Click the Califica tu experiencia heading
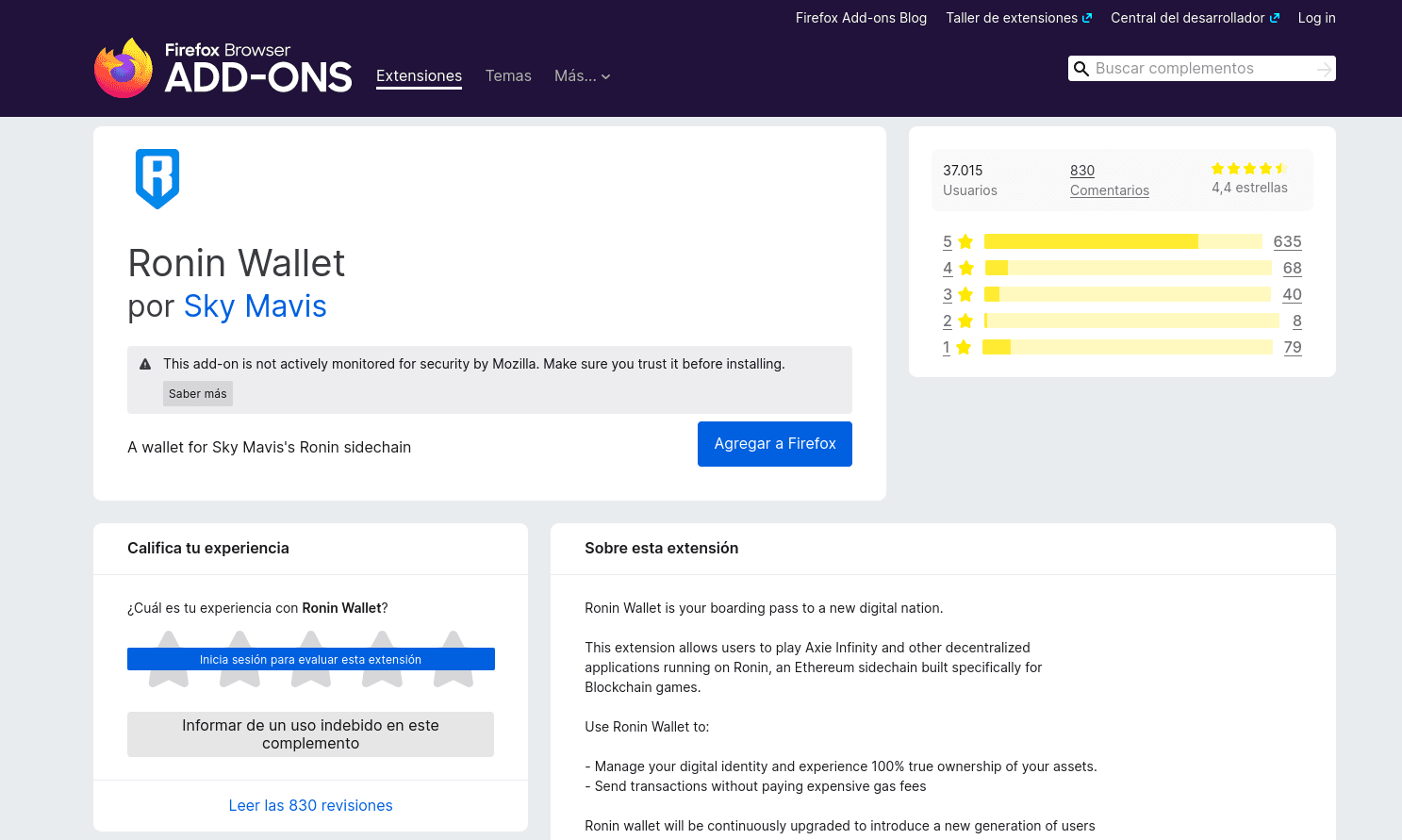Viewport: 1402px width, 840px height. click(208, 549)
